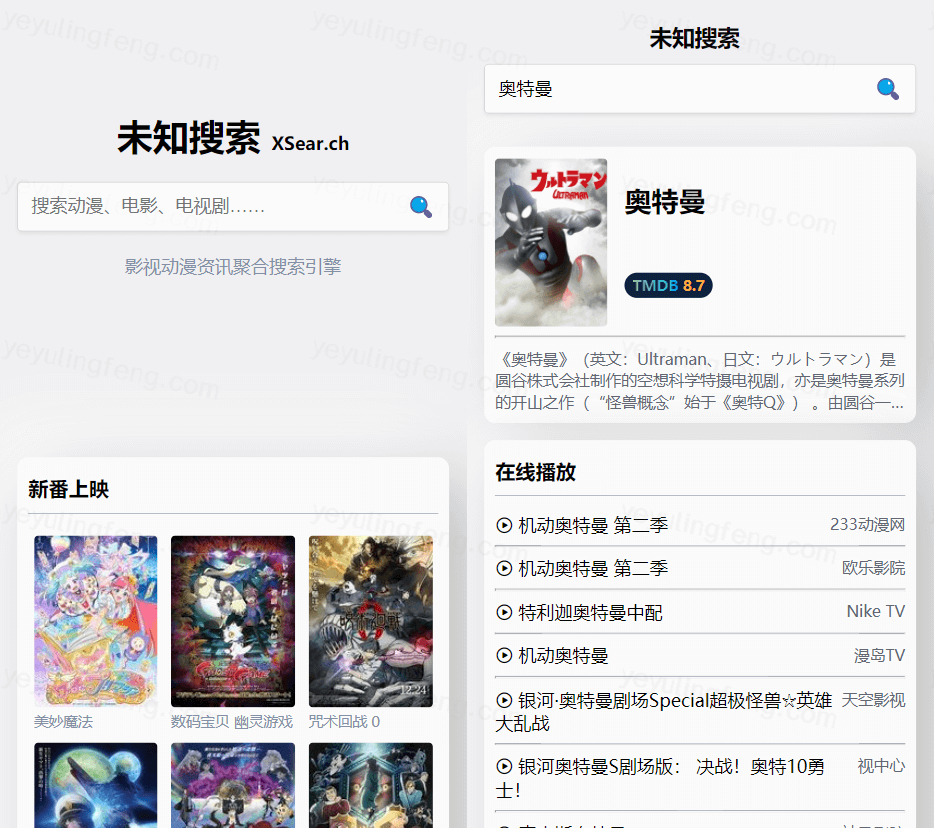
Task: Open 机动奥特曼 第二季 from 233动漫网
Action: pos(593,525)
